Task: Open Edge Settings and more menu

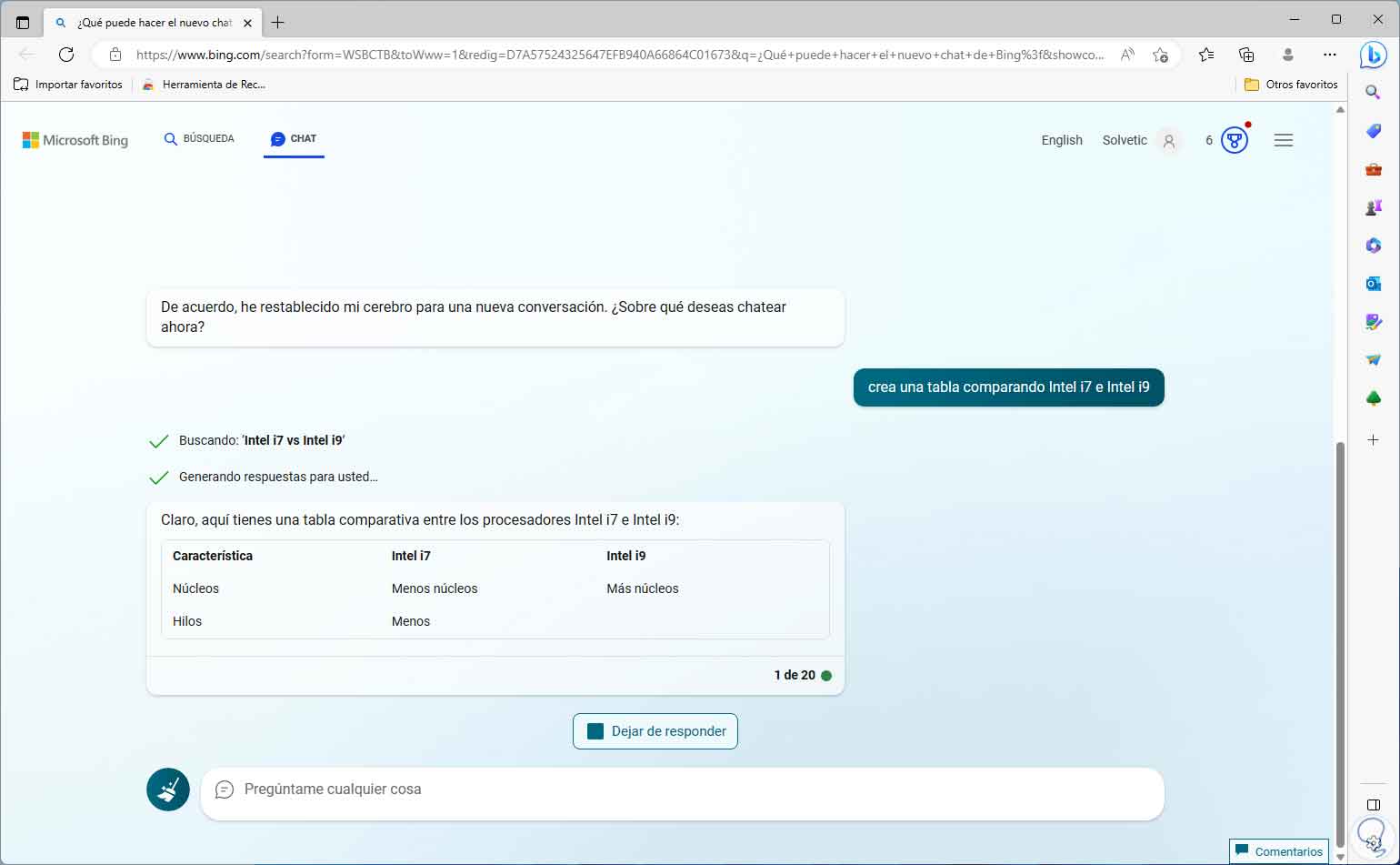Action: [x=1330, y=55]
